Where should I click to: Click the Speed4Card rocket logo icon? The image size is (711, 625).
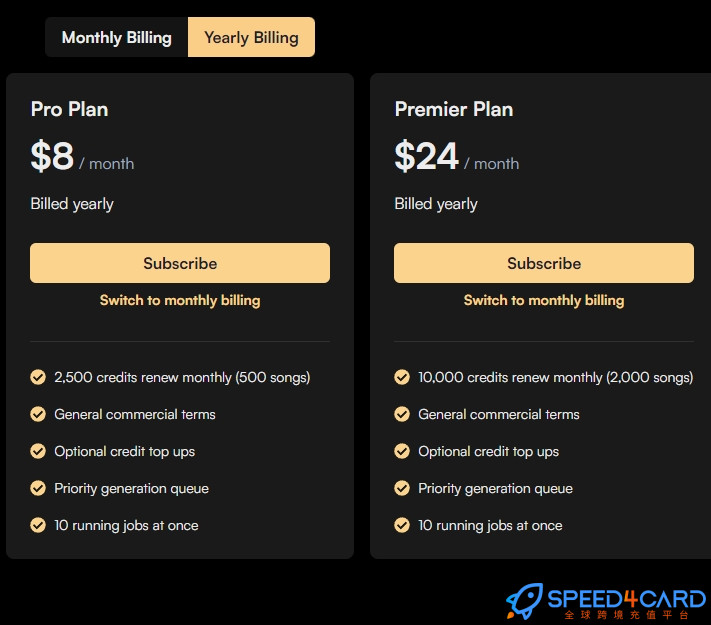(x=525, y=601)
